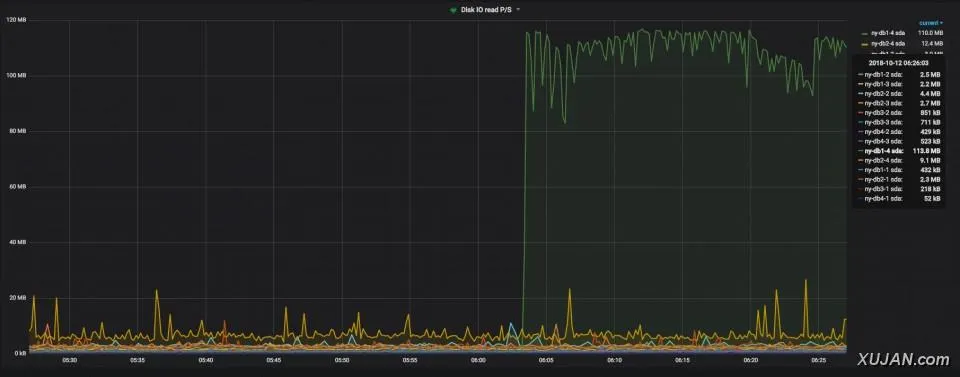
Task: Click the 06:25 time axis label
Action: (x=820, y=360)
